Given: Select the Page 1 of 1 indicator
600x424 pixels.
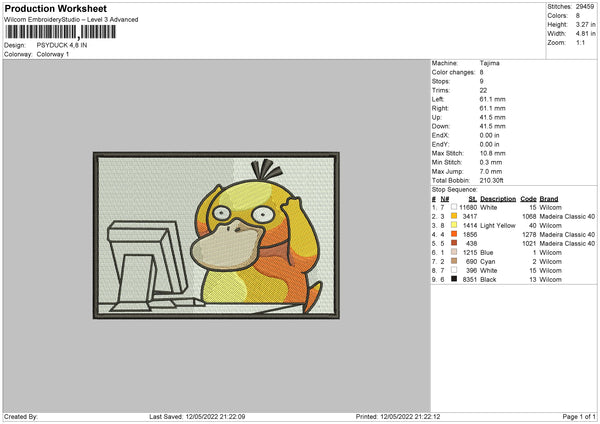Looking at the screenshot, I should point(579,417).
